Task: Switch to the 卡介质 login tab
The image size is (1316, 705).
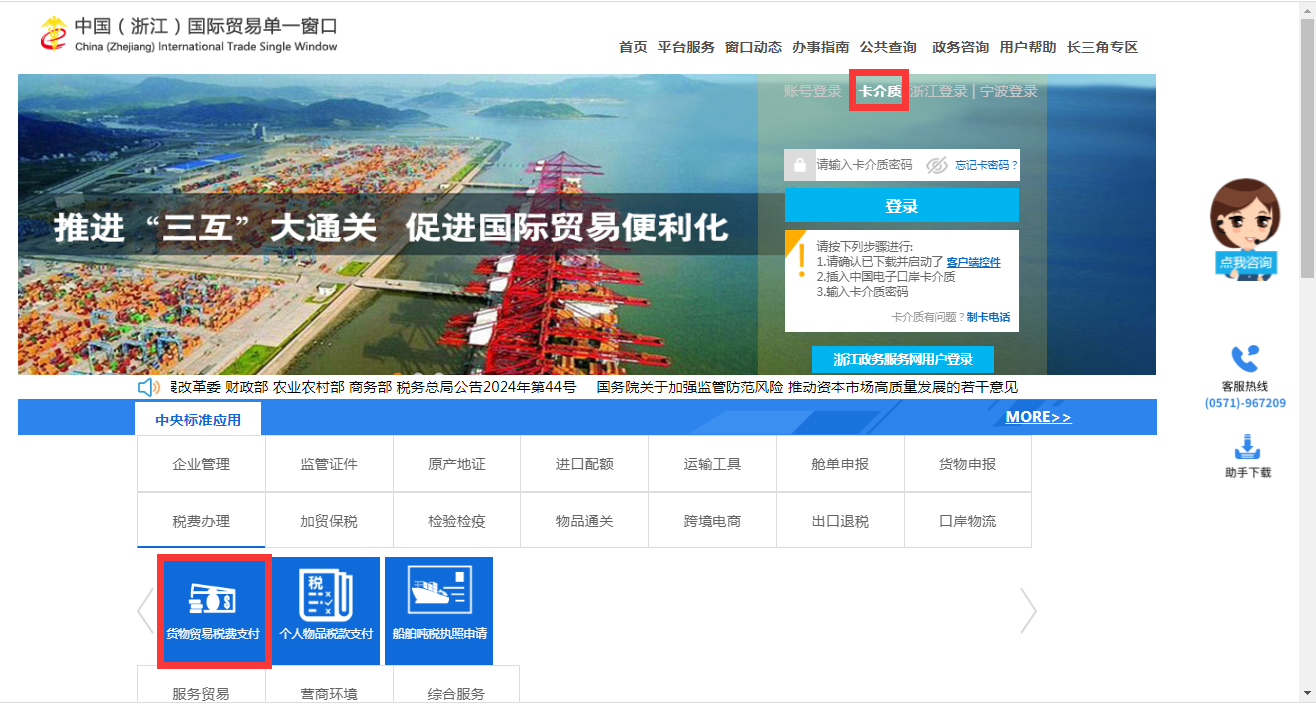Action: point(879,91)
